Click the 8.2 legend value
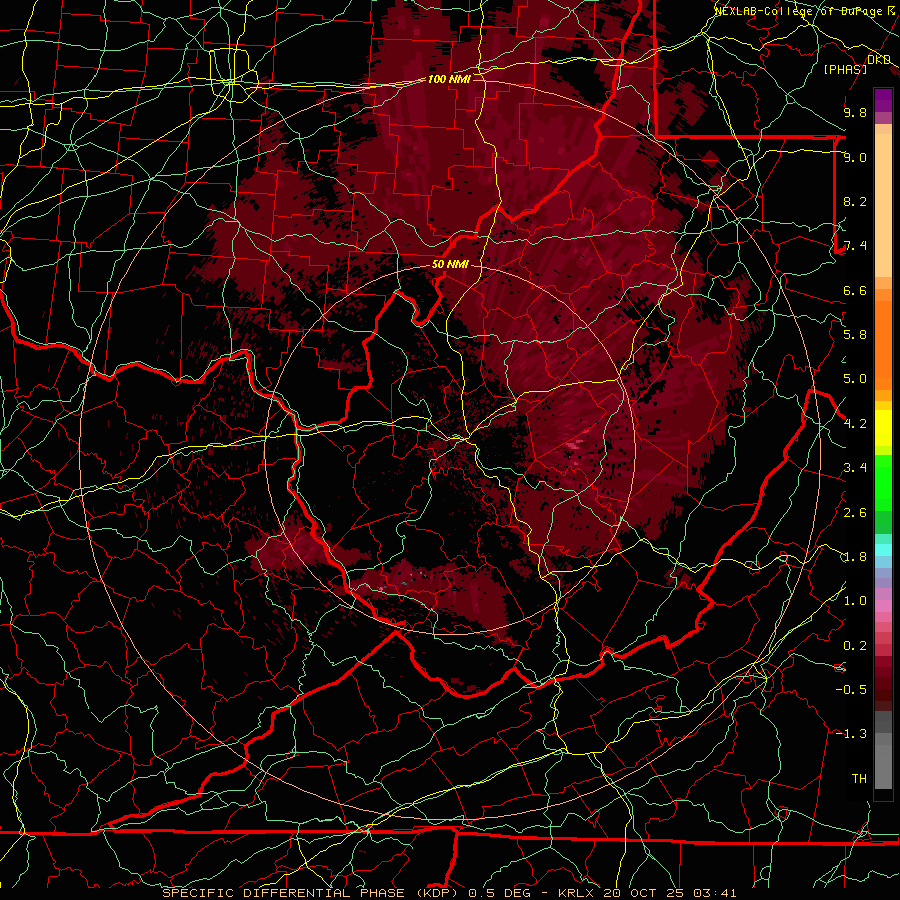The width and height of the screenshot is (900, 900). tap(855, 201)
